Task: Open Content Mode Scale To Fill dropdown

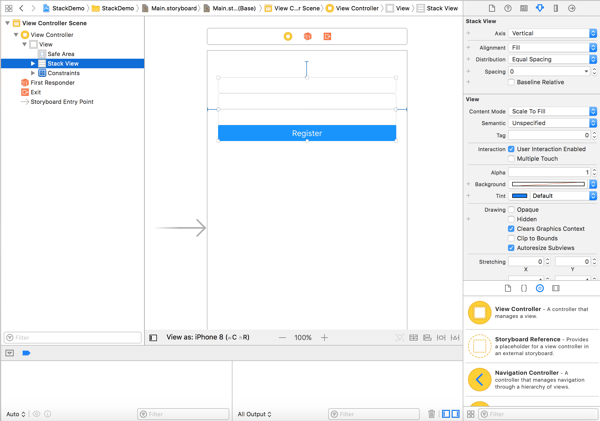Action: click(553, 111)
